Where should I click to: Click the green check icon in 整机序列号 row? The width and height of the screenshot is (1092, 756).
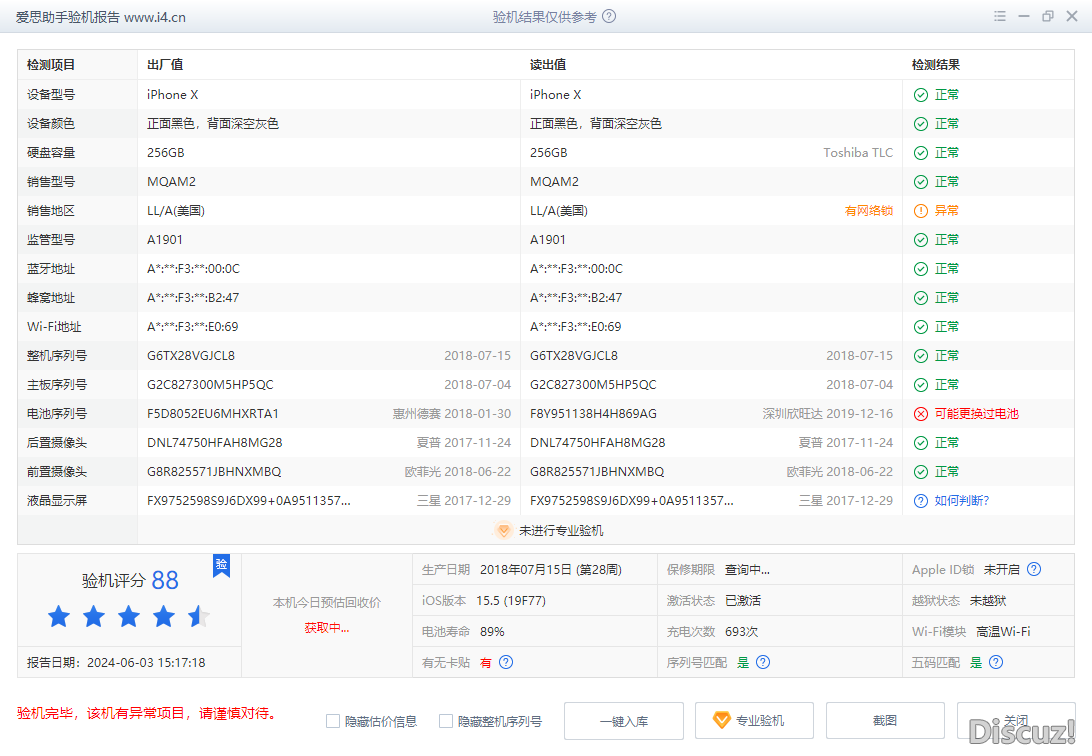pos(921,356)
